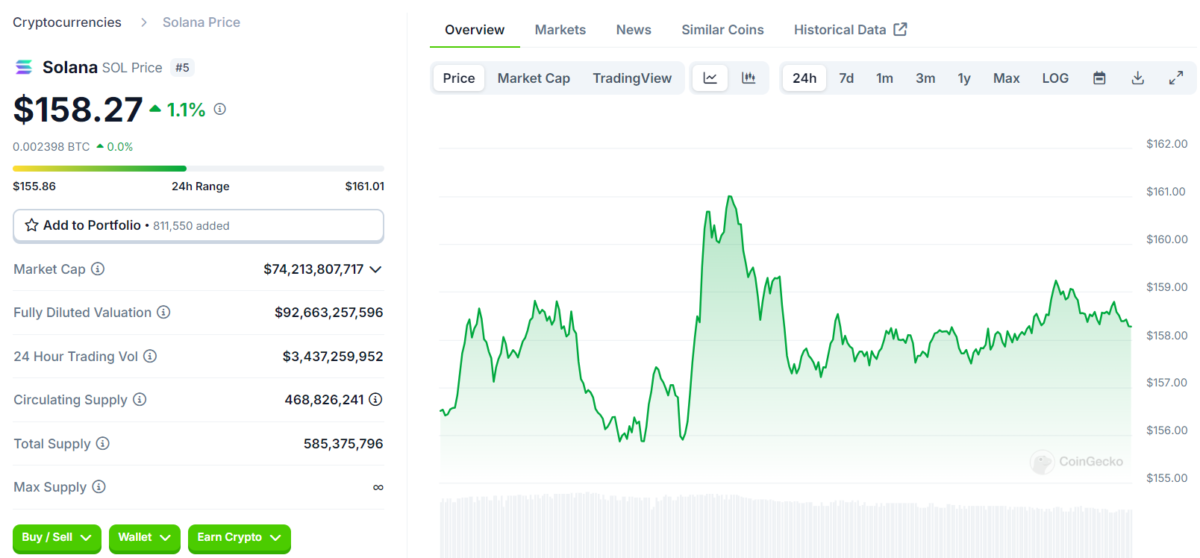Click the $74,213,807,717 market cap value

314,270
